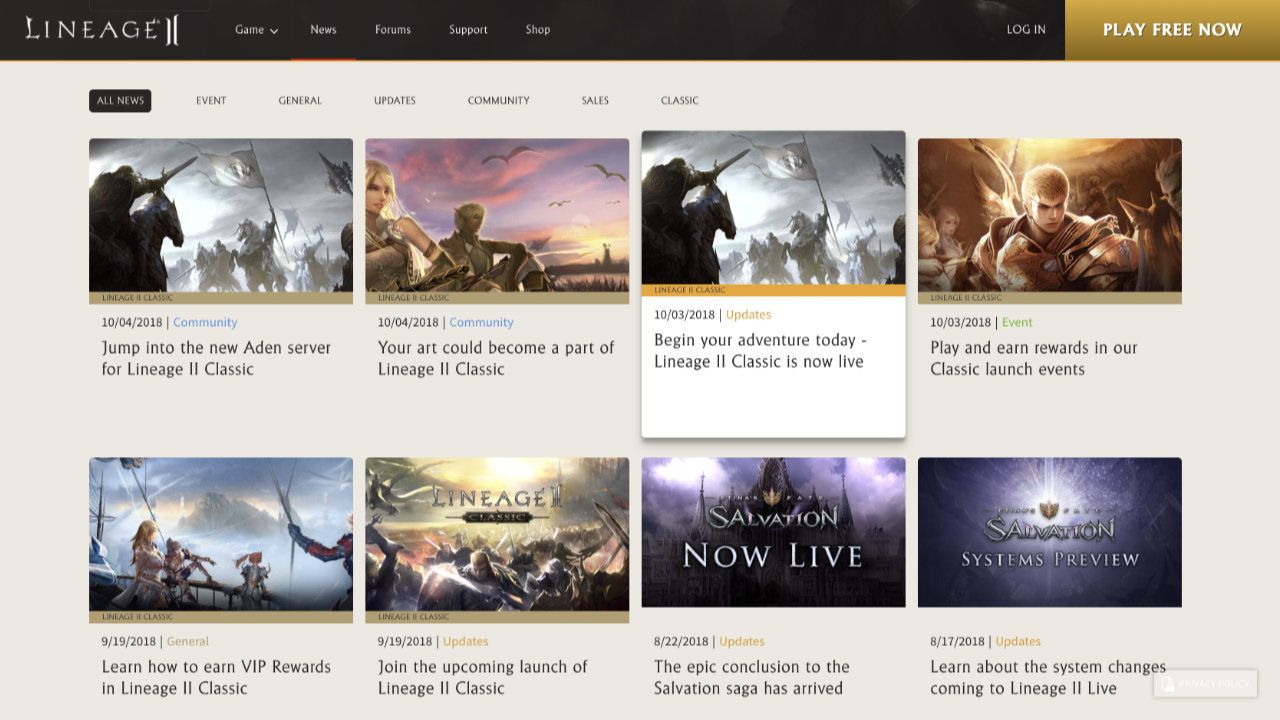Open the art contest article thumbnail
The image size is (1280, 720).
click(x=497, y=215)
